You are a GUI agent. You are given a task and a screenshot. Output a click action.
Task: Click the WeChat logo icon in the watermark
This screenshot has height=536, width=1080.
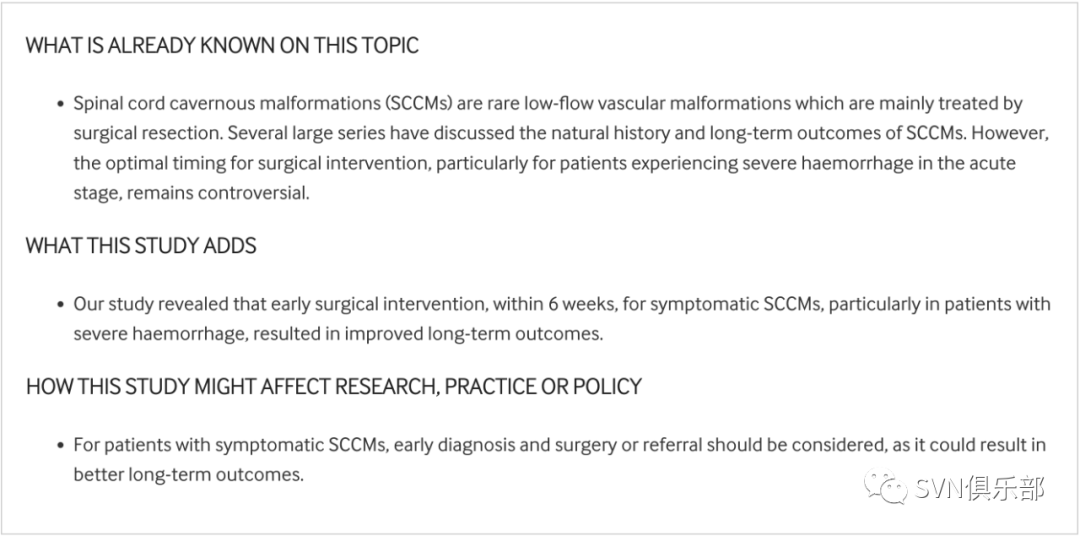886,486
